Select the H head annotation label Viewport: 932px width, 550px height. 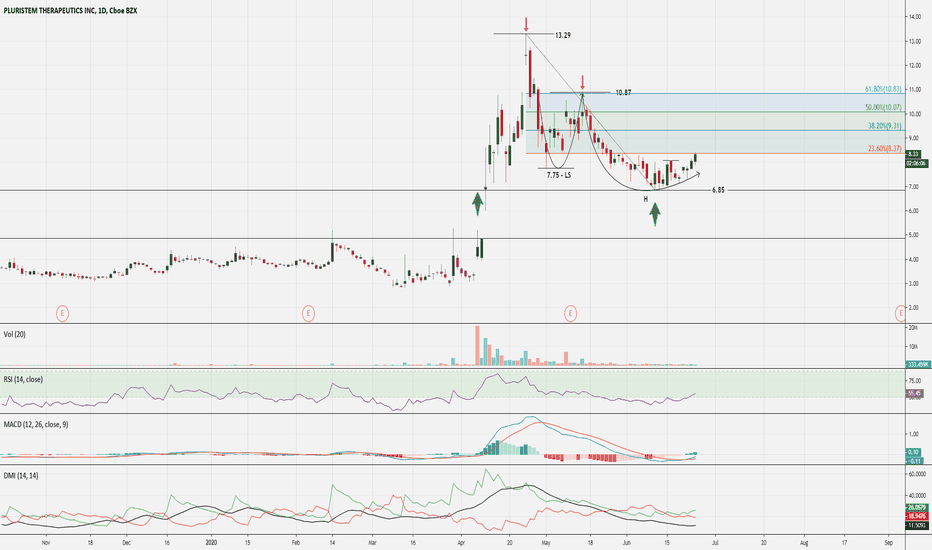646,199
